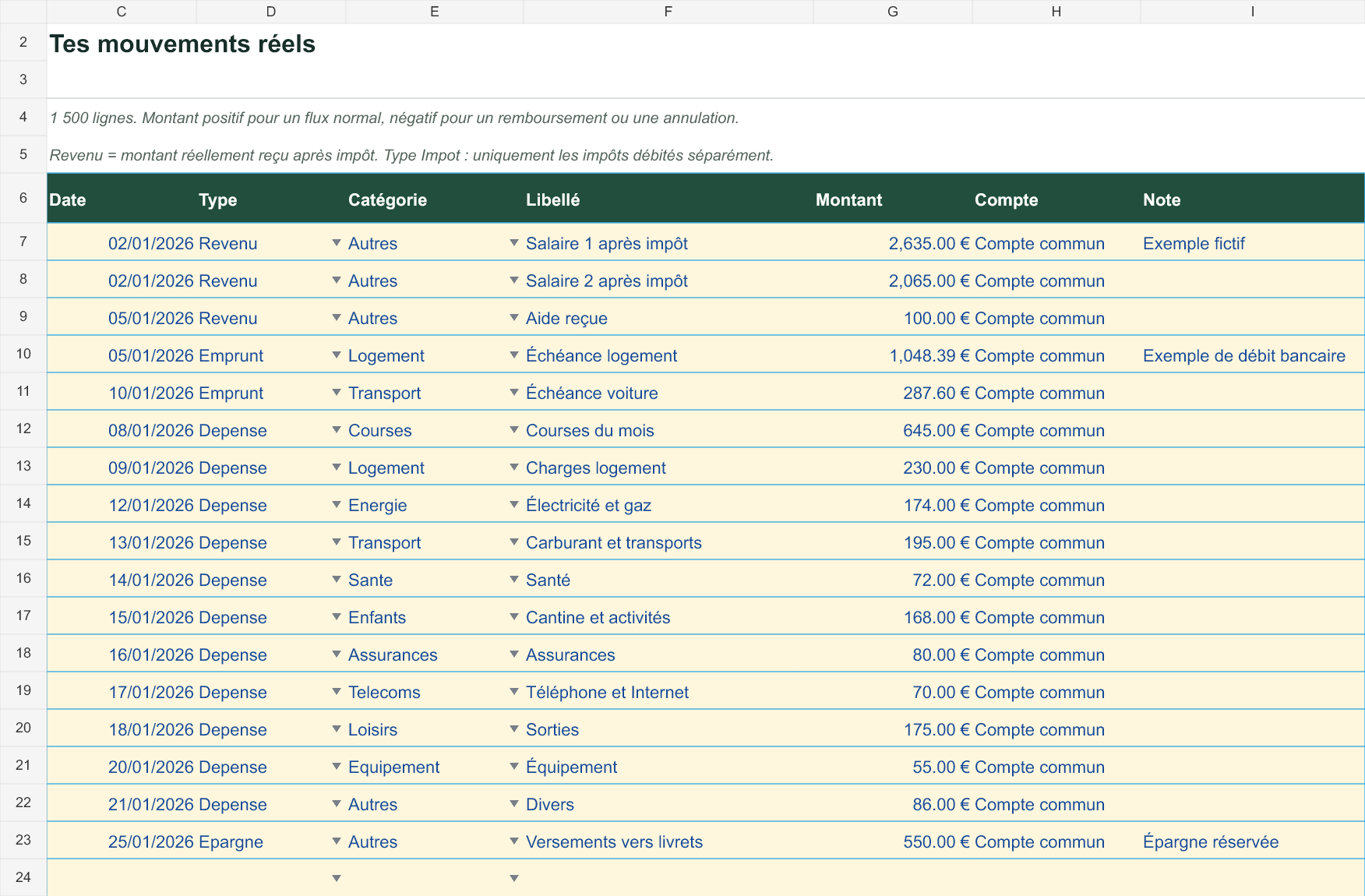Open Catégorie dropdown arrow in Salaire 1 row
Viewport: 1365px width, 896px height.
pyautogui.click(x=514, y=243)
